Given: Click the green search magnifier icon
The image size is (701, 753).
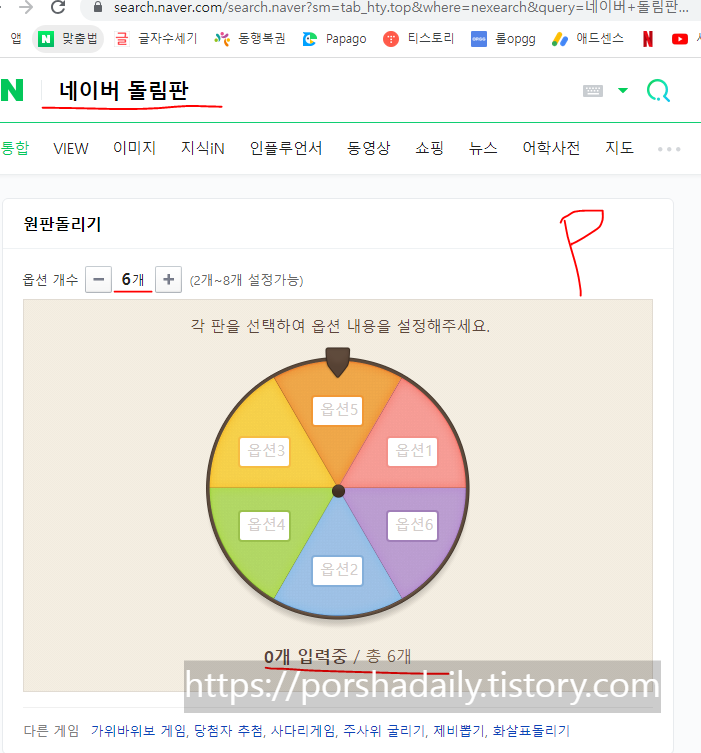Looking at the screenshot, I should tap(658, 90).
